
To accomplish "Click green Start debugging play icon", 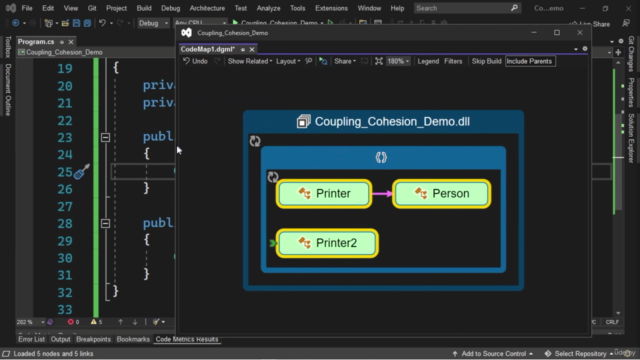I will coord(235,23).
